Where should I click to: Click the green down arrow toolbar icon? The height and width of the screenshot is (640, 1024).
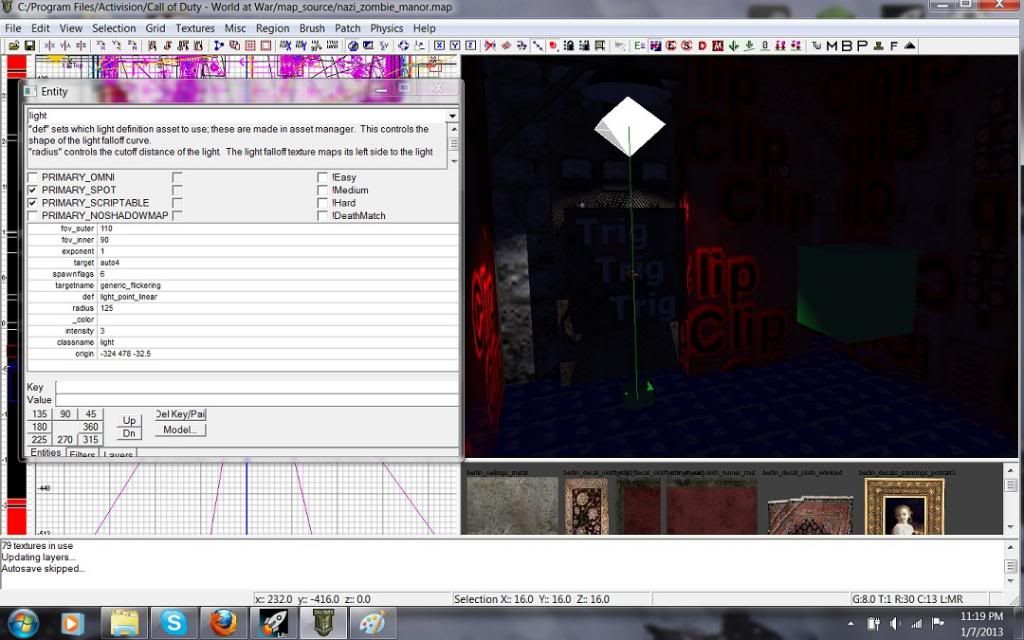[734, 46]
